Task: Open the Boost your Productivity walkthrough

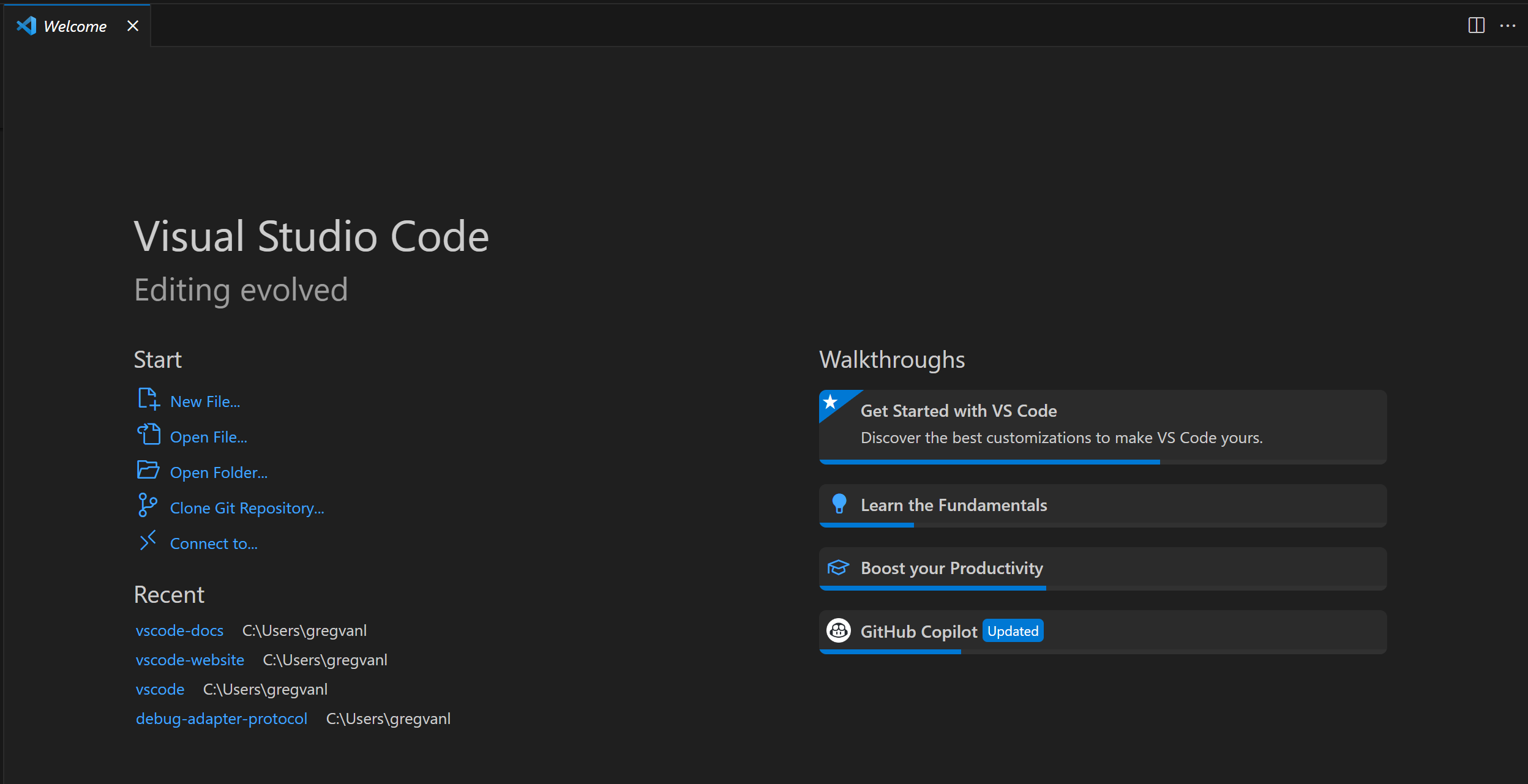Action: (x=951, y=569)
